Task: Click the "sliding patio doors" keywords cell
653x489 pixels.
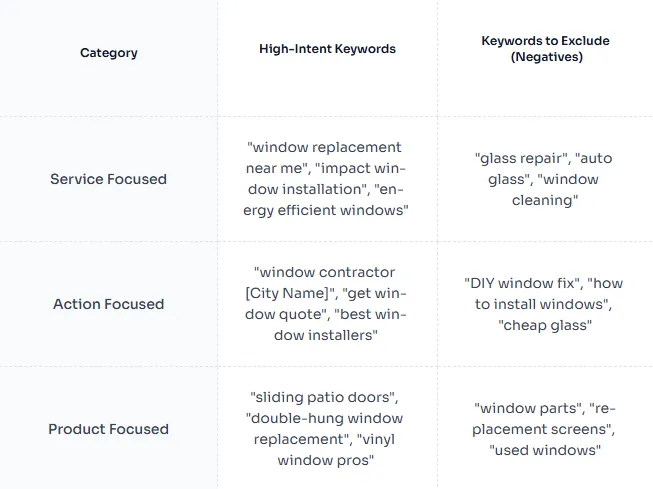Action: (327, 428)
